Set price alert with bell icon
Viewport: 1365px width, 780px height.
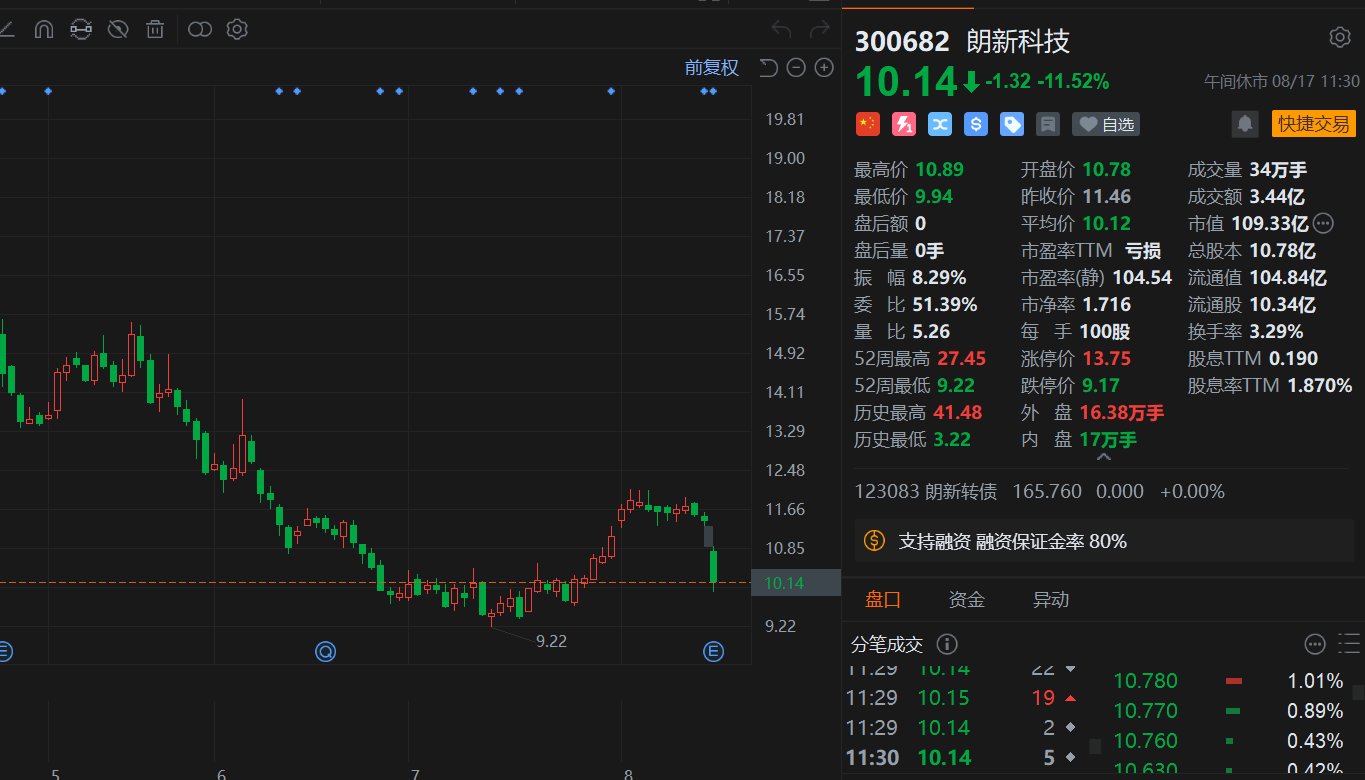1246,124
